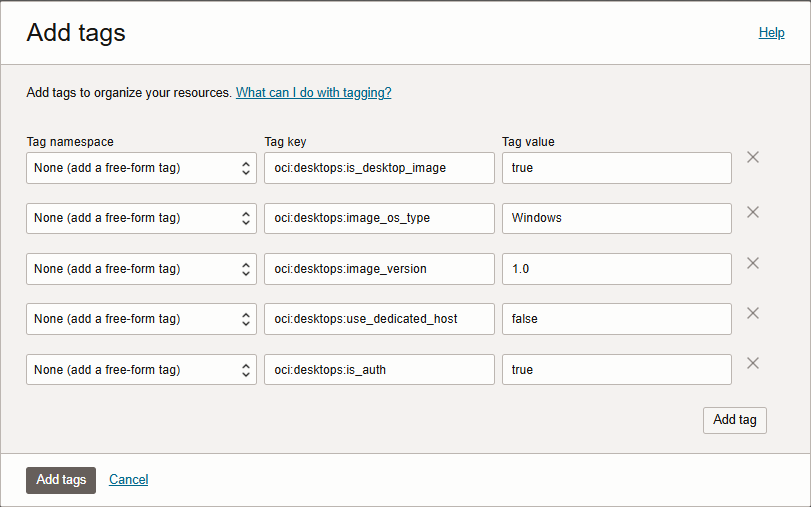Focus the oci:desktops:is_desktop_image key field
This screenshot has width=811, height=507.
click(379, 168)
